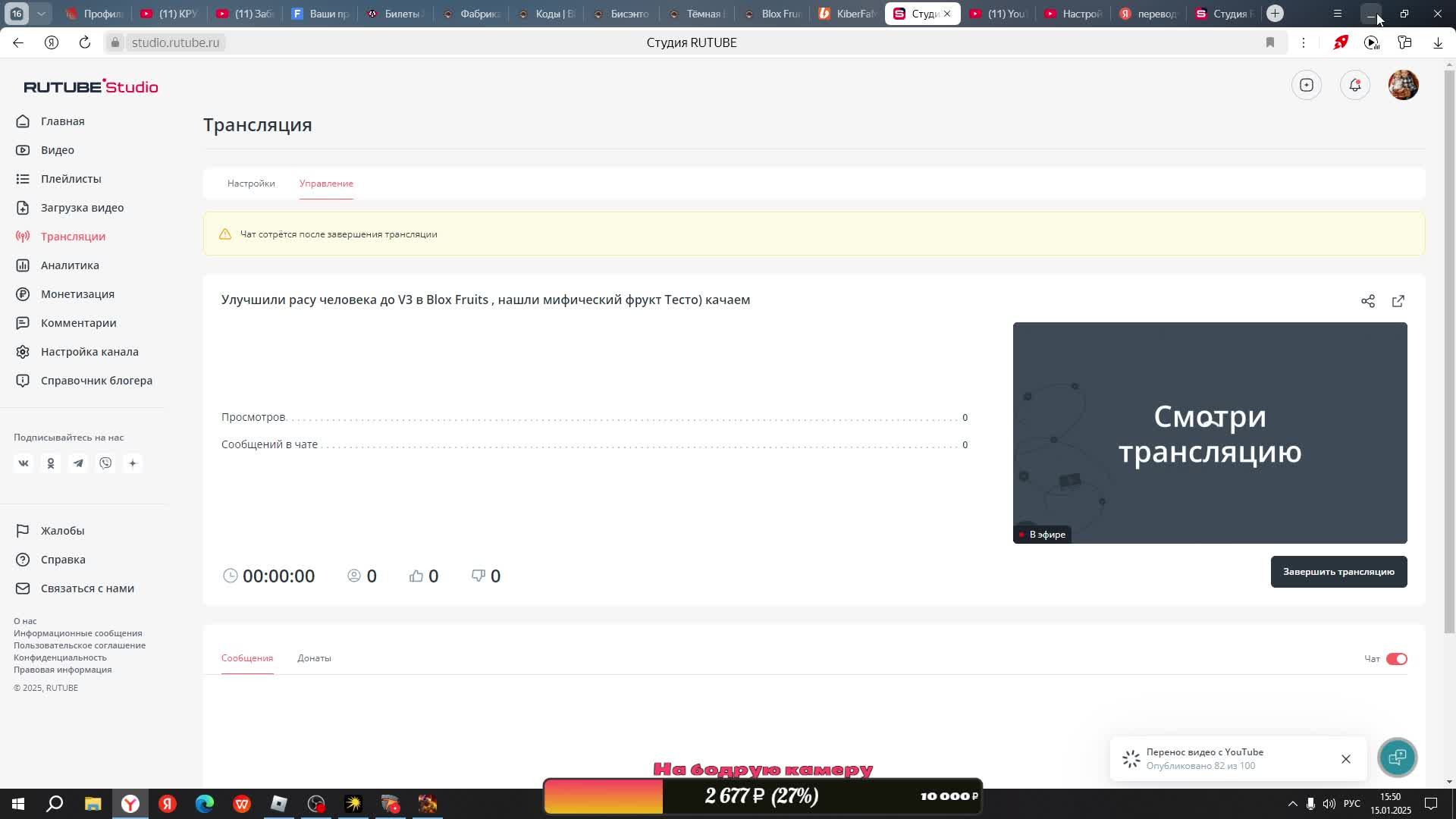
Task: Click the stream preview thumbnail
Action: (1210, 433)
